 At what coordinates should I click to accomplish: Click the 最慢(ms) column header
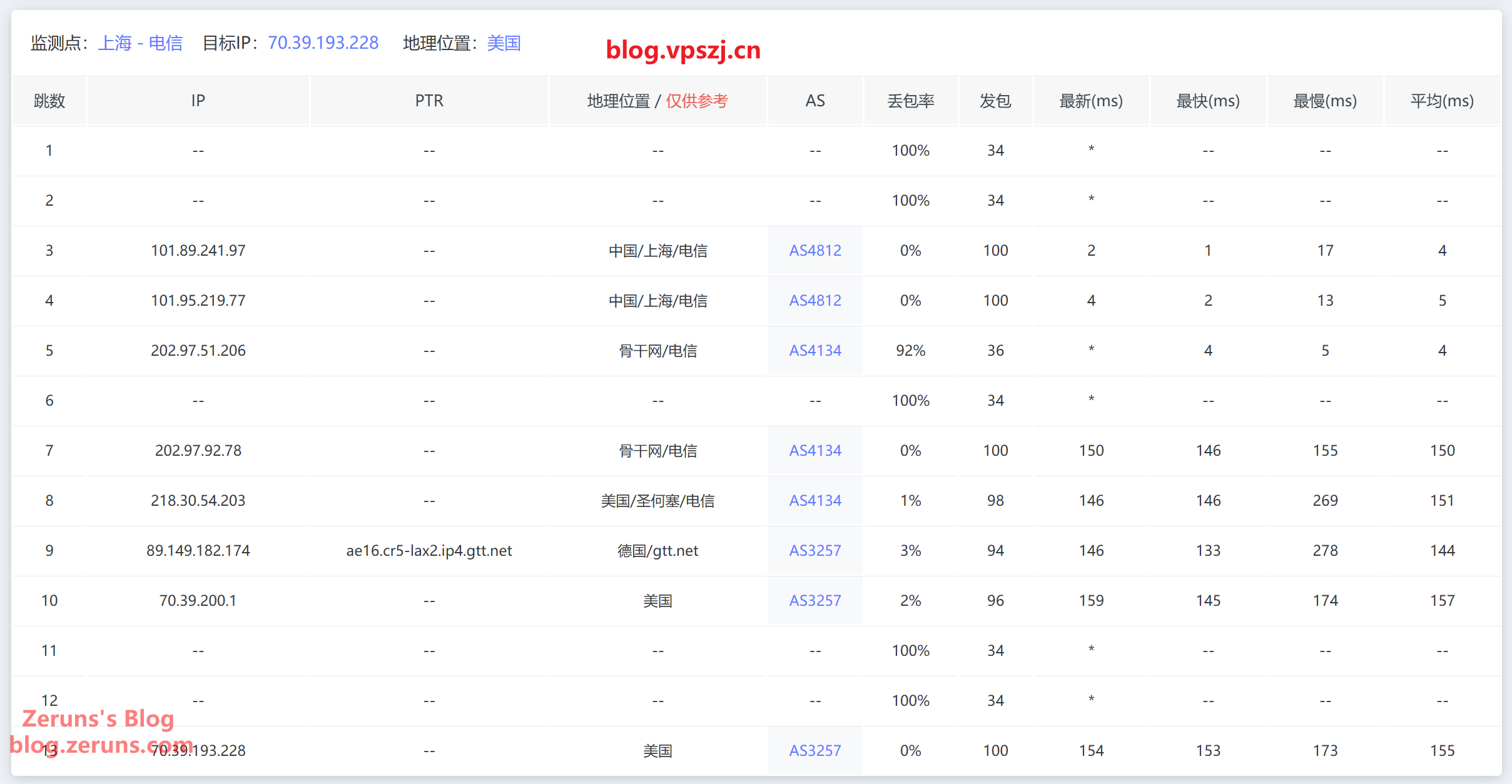point(1325,101)
